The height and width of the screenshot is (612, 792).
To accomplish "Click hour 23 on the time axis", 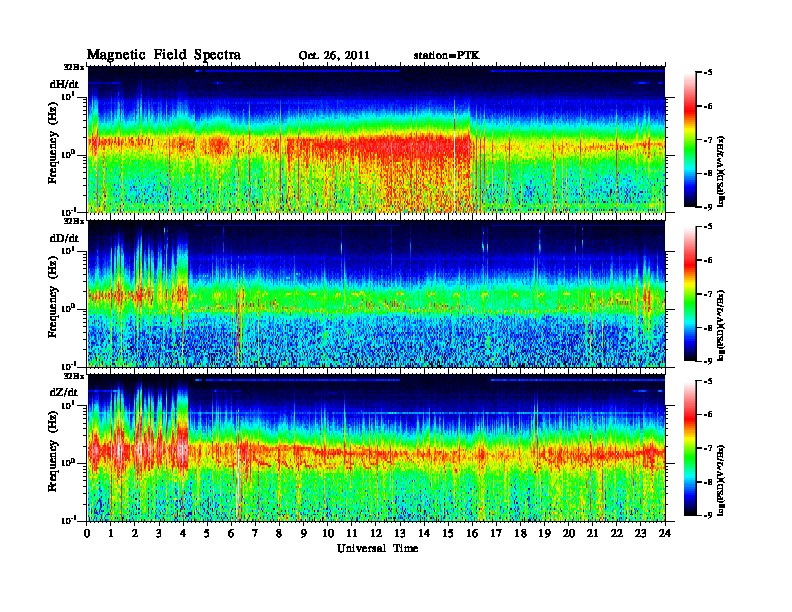I will tap(640, 533).
